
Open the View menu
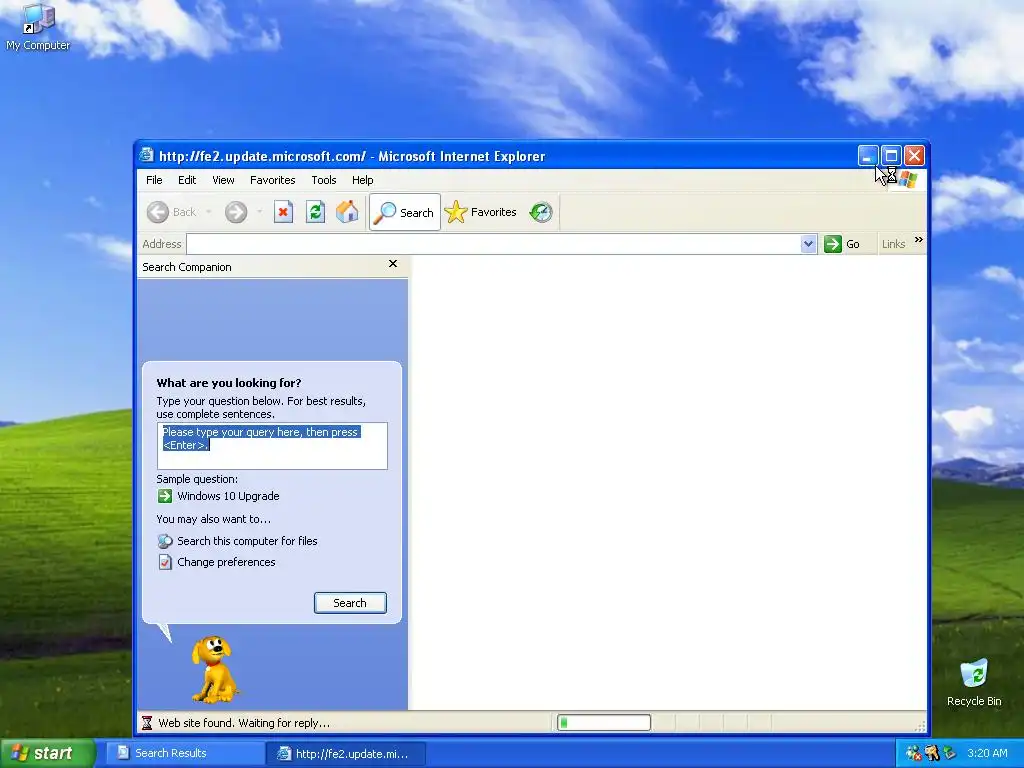tap(223, 180)
